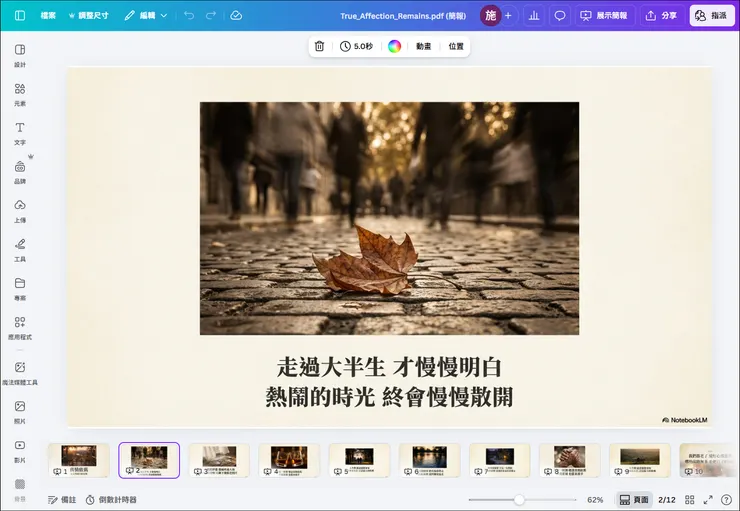Open the 應用程式 apps panel
740x511 pixels.
(x=20, y=328)
